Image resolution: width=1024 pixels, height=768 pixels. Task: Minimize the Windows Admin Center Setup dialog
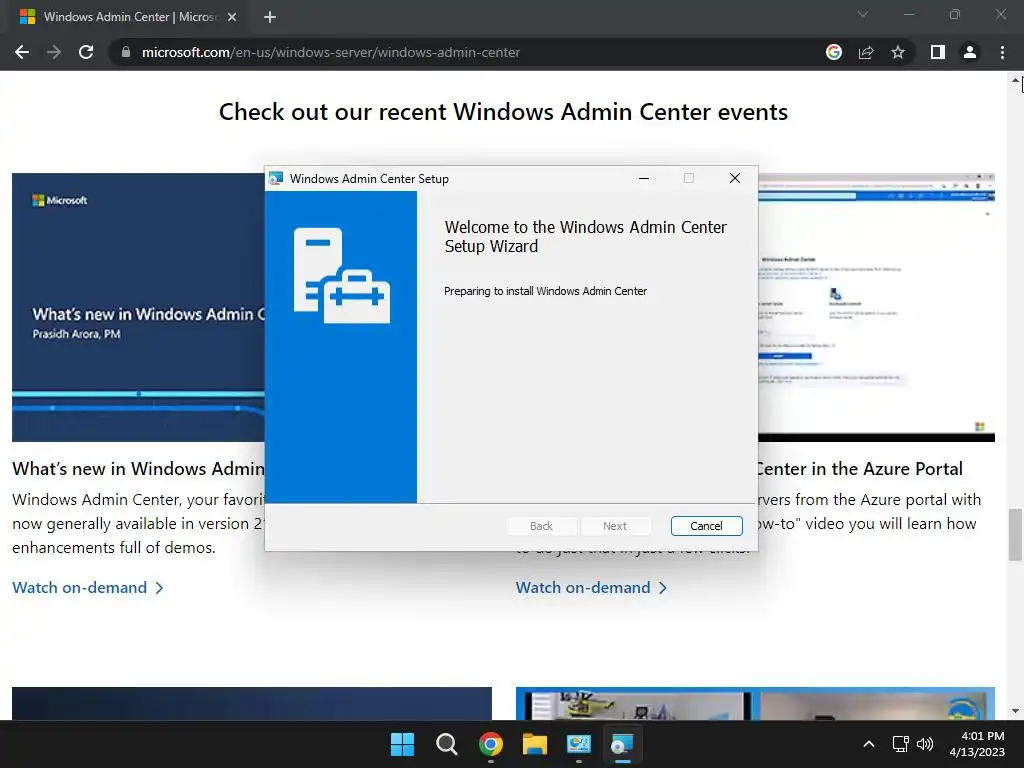pos(644,178)
